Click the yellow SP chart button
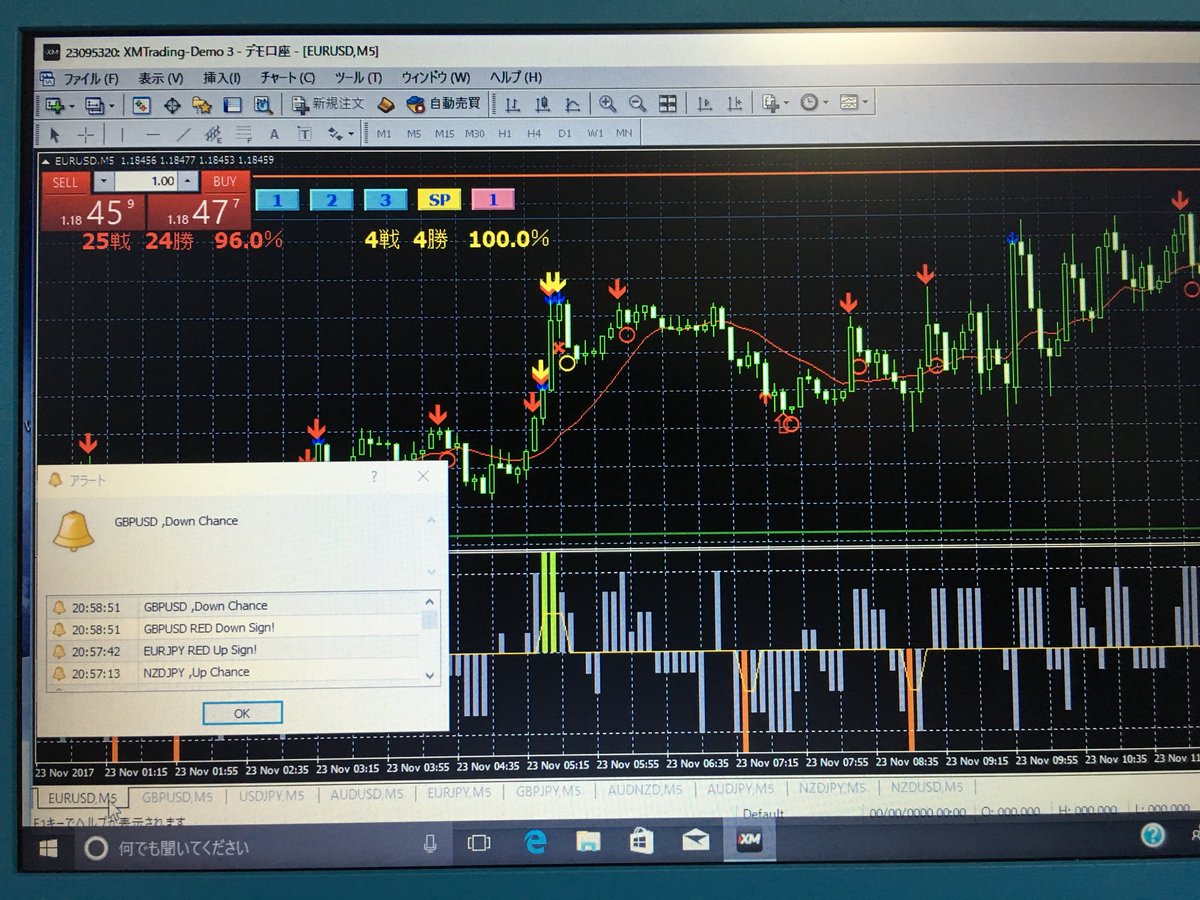 tap(439, 200)
